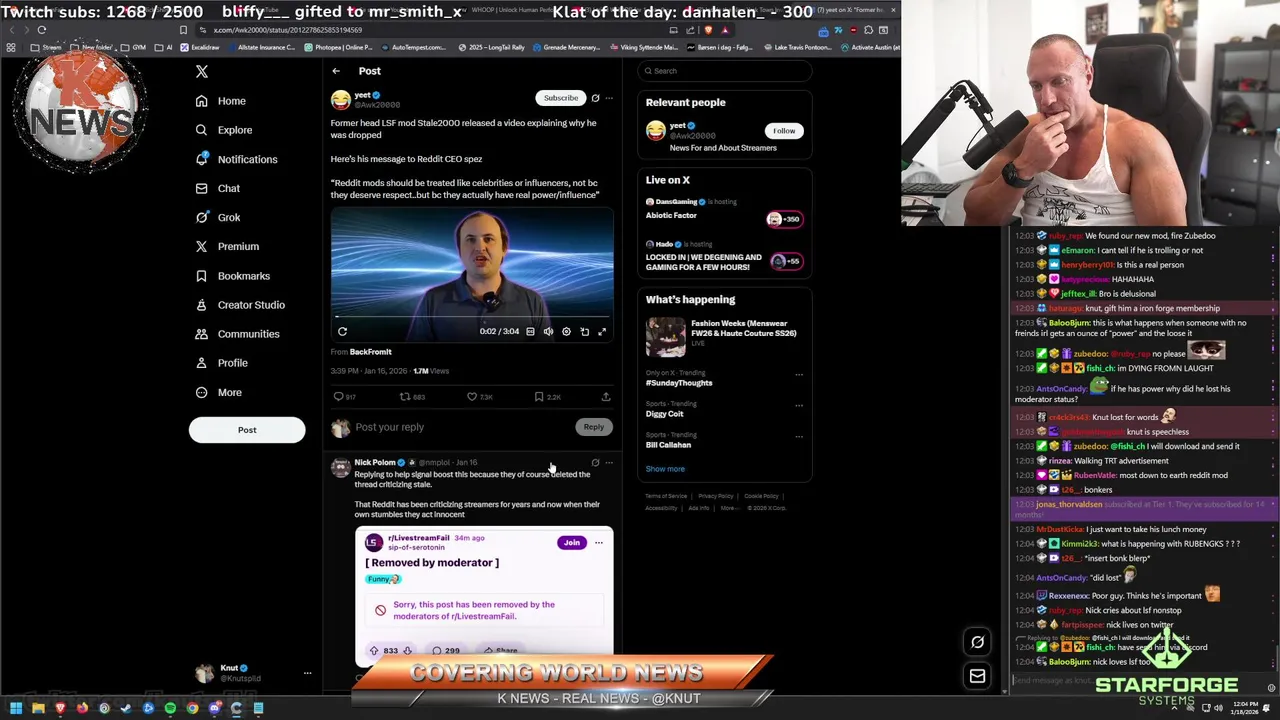The image size is (1280, 720).
Task: Toggle video captions CC button
Action: [530, 331]
